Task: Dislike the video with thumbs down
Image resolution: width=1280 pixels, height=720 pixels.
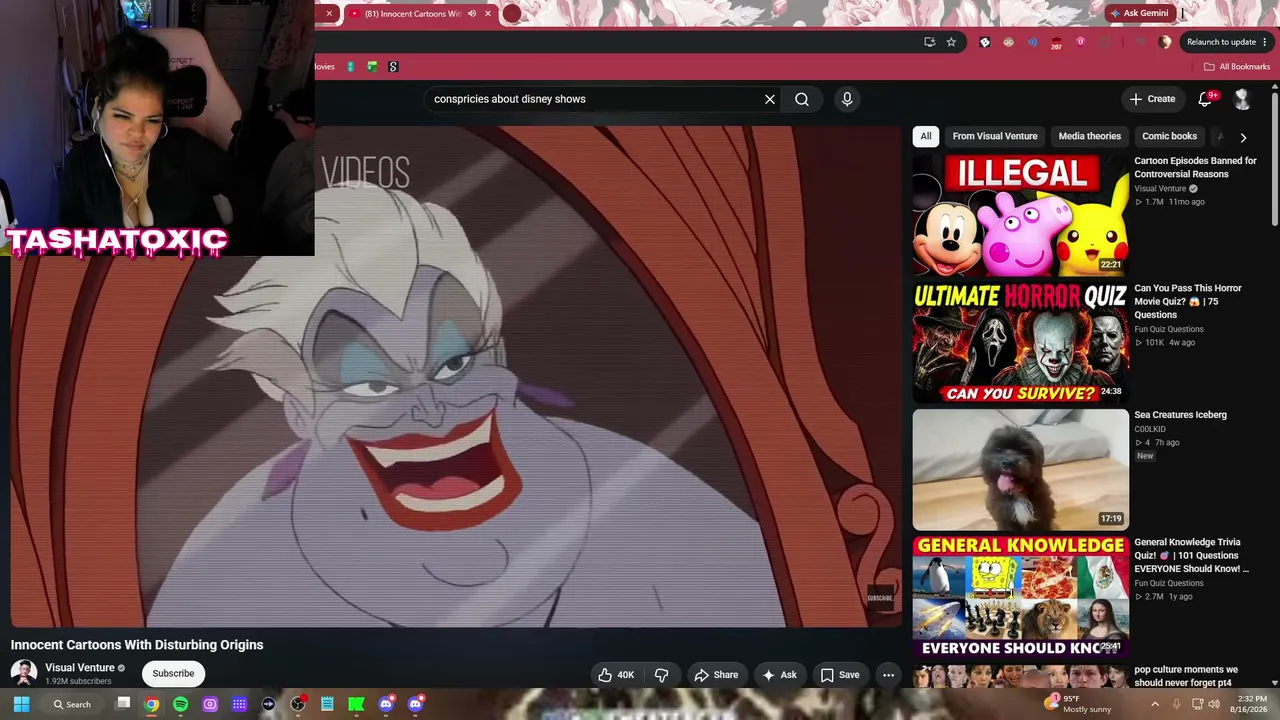Action: [661, 675]
